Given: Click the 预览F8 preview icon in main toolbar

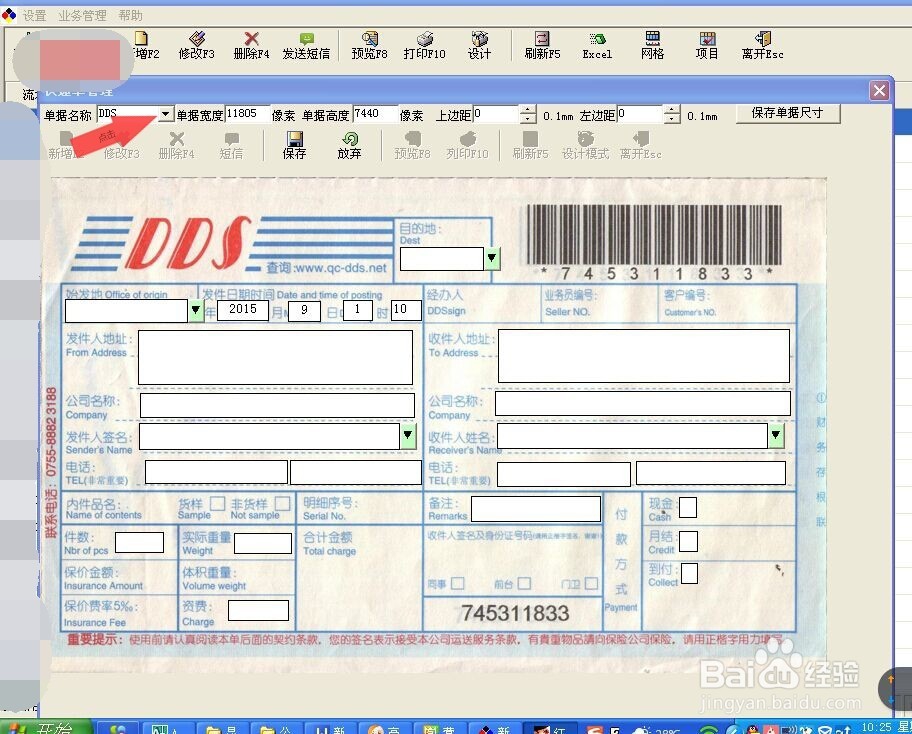Looking at the screenshot, I should pyautogui.click(x=369, y=45).
